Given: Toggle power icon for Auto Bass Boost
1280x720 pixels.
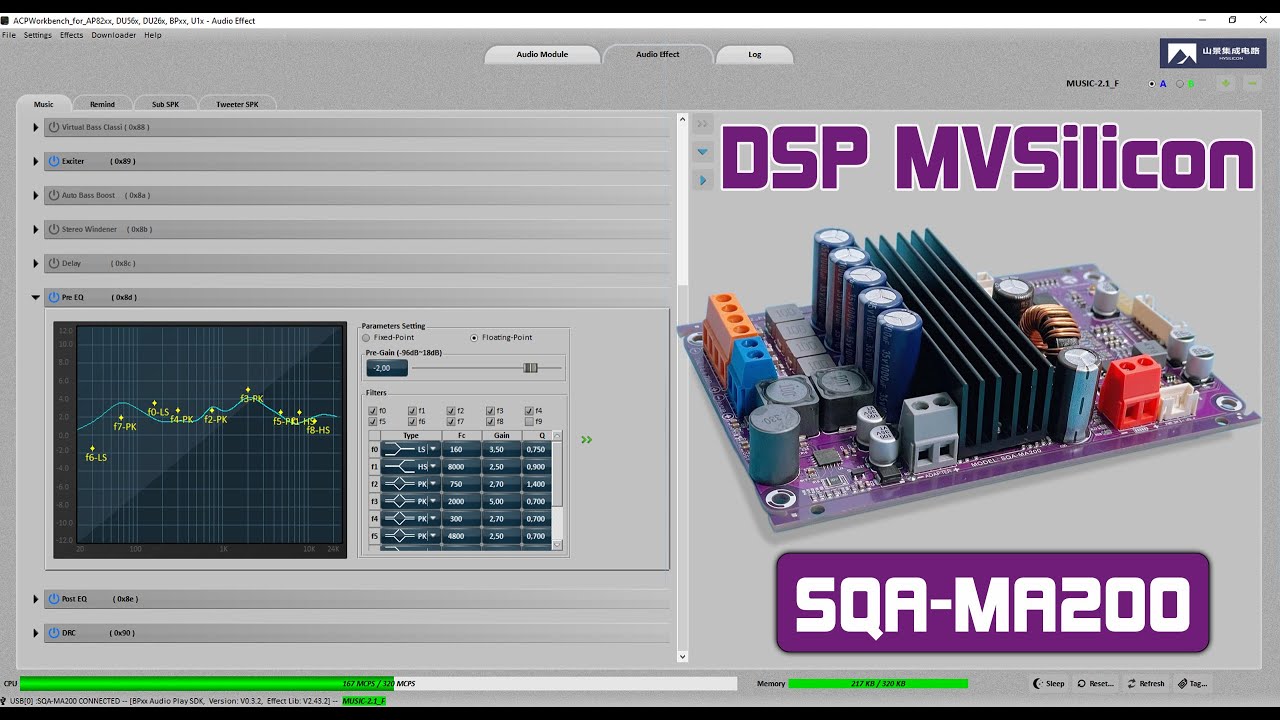Looking at the screenshot, I should tap(54, 195).
